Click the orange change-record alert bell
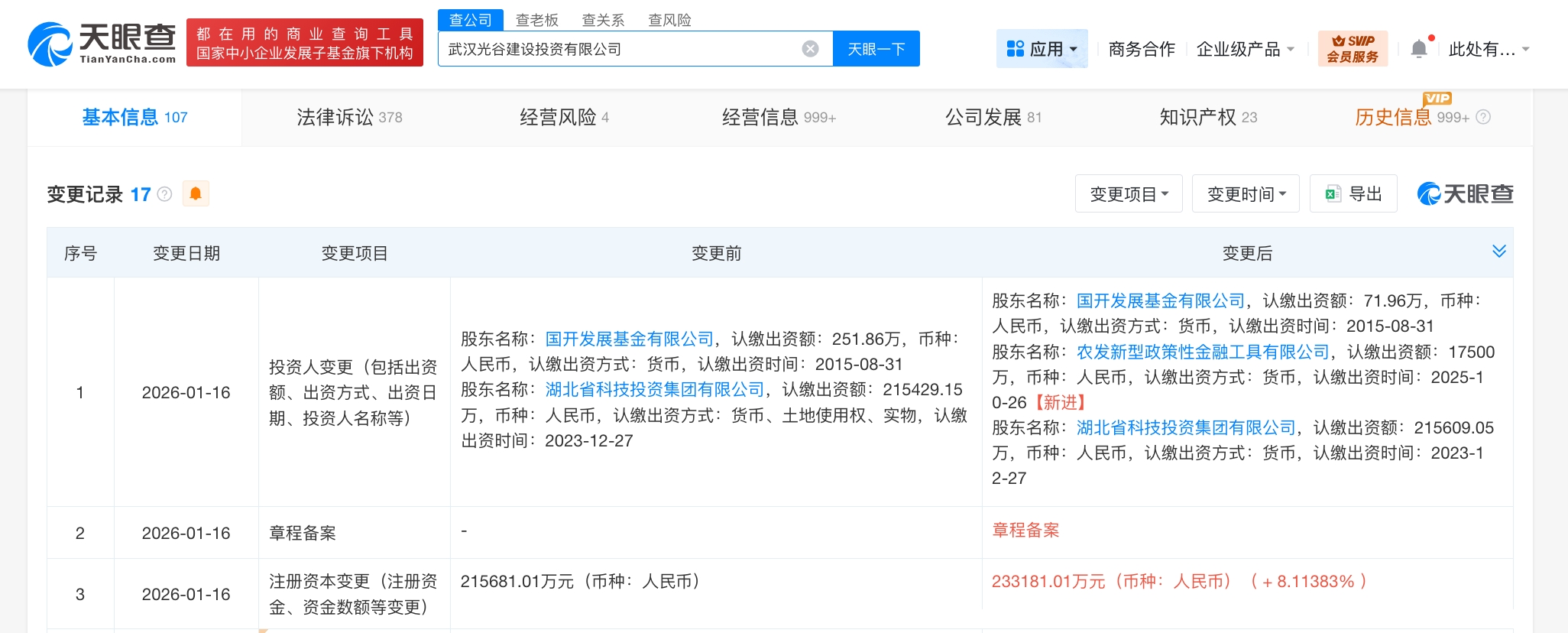Screen dimensions: 1568x633 pyautogui.click(x=196, y=193)
